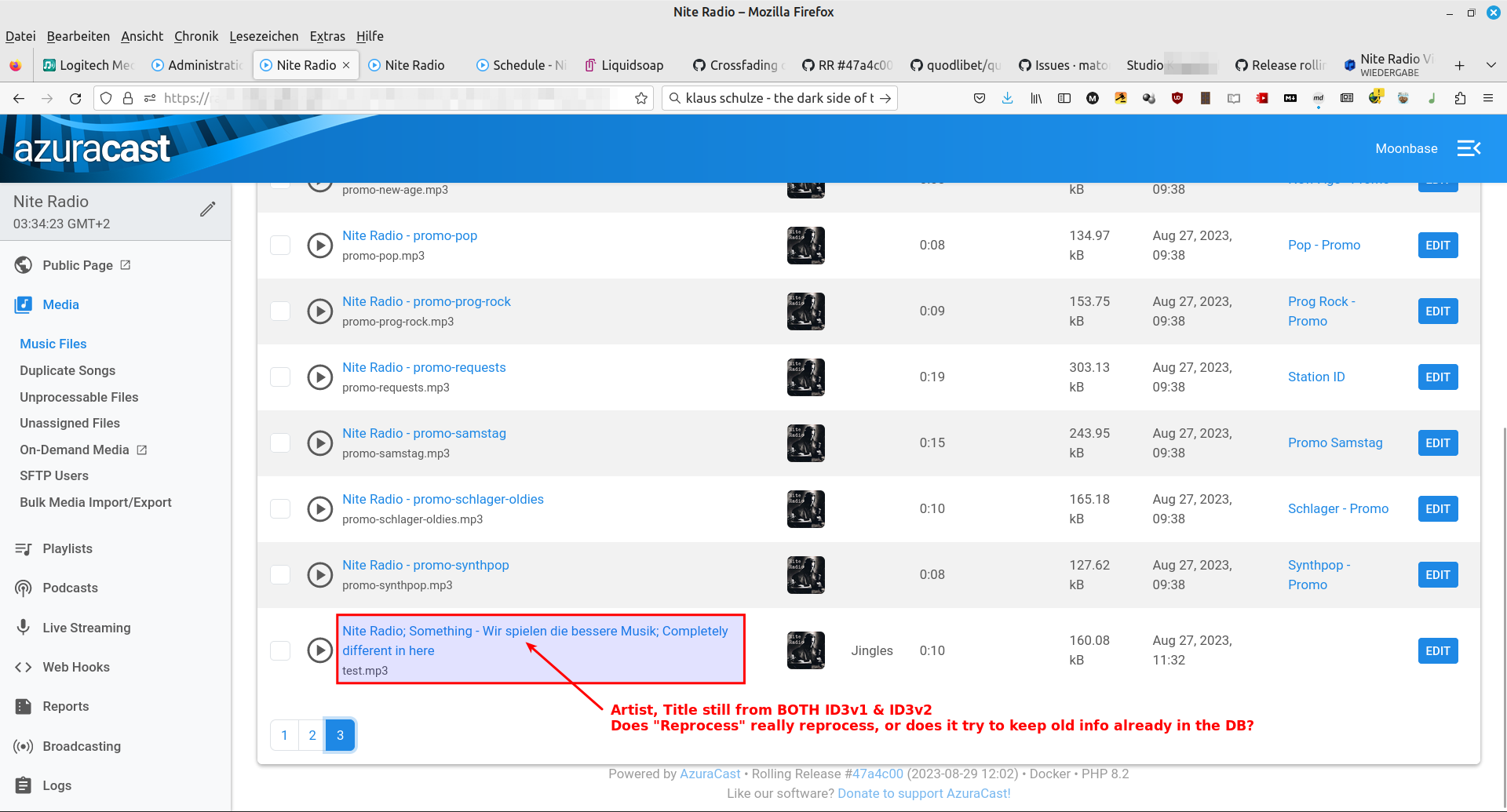Open Firefox downloads via the download arrow icon
This screenshot has width=1507, height=812.
tap(1007, 98)
